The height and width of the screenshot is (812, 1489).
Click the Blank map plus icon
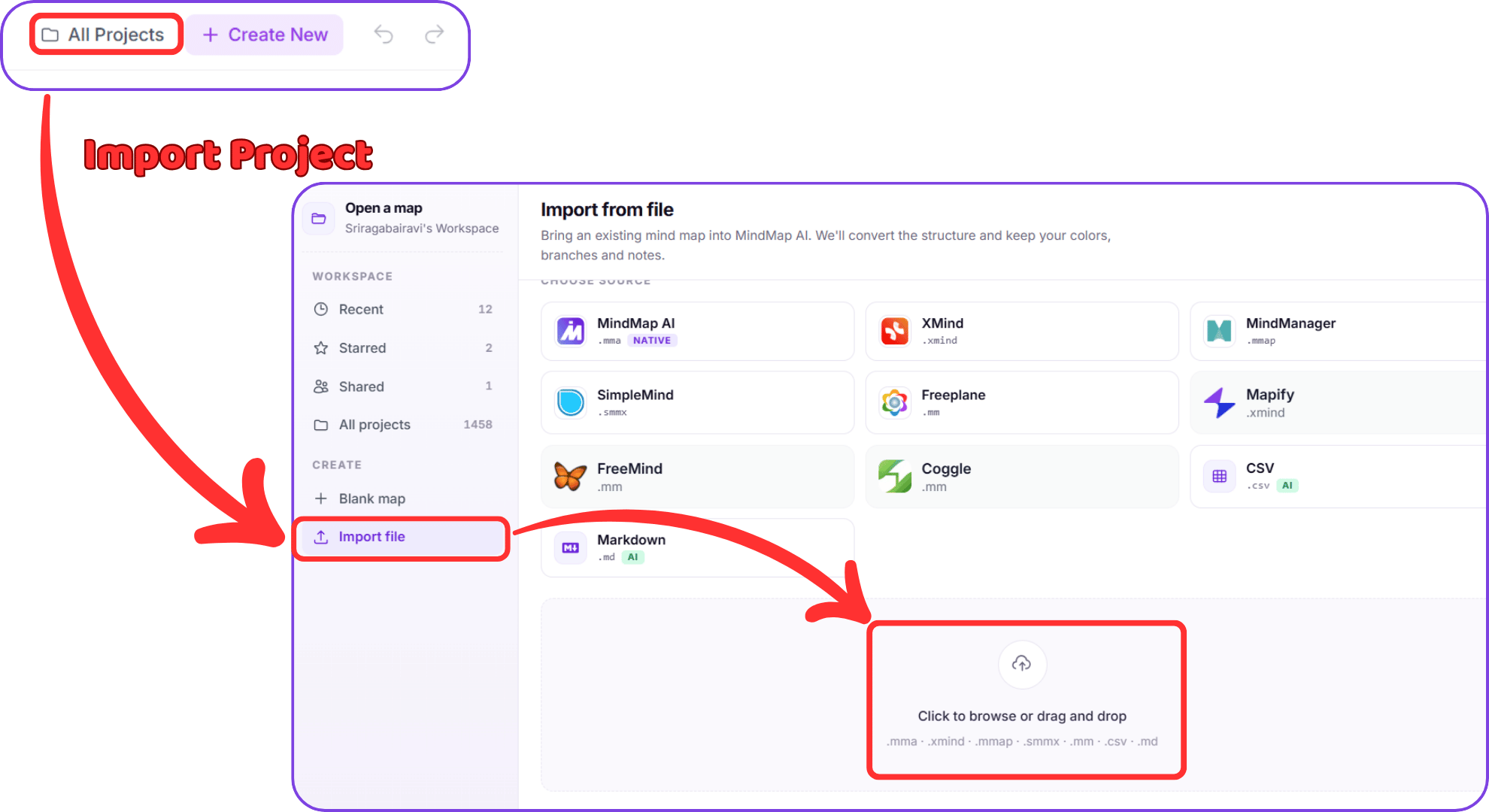[x=321, y=498]
